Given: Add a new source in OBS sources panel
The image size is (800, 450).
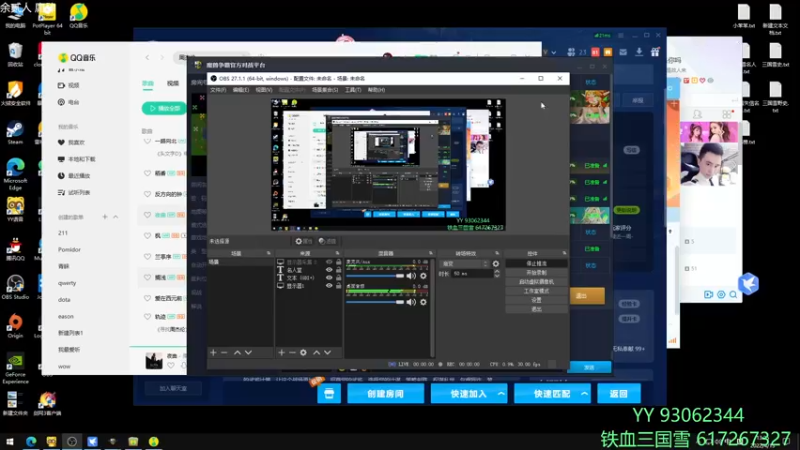Looking at the screenshot, I should click(x=281, y=353).
